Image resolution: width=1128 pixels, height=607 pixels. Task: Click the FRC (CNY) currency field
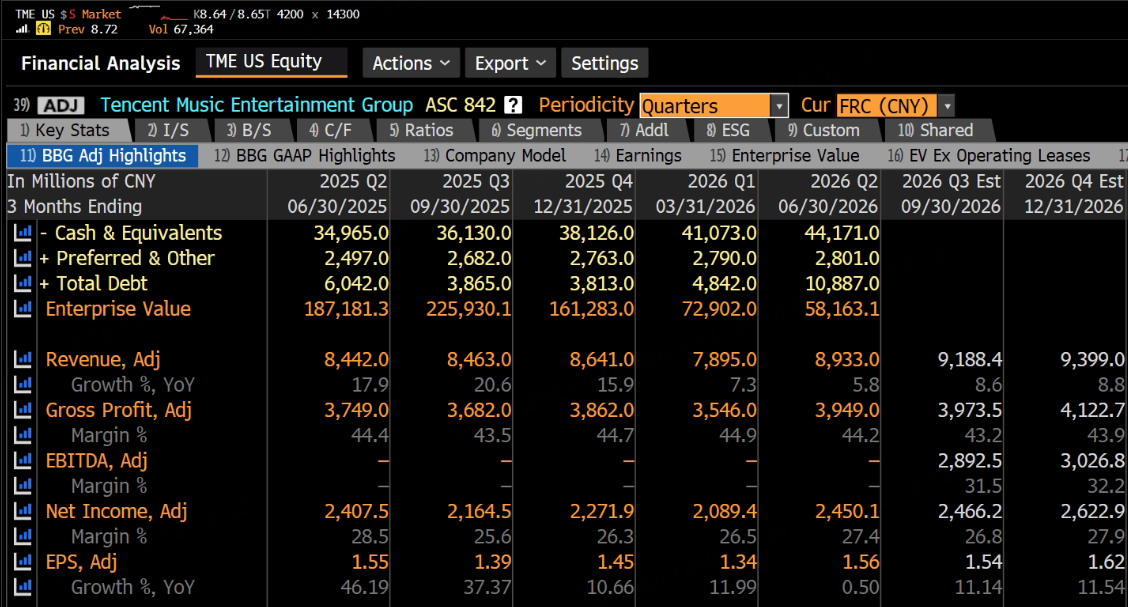[887, 106]
